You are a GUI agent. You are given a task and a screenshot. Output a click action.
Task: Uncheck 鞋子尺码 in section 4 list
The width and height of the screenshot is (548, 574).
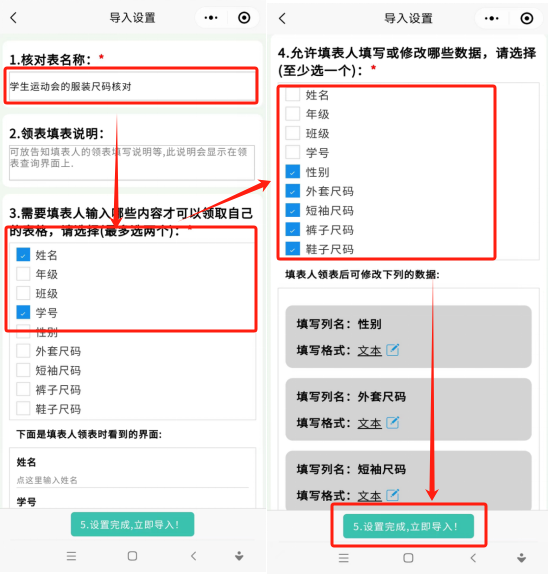coord(292,249)
